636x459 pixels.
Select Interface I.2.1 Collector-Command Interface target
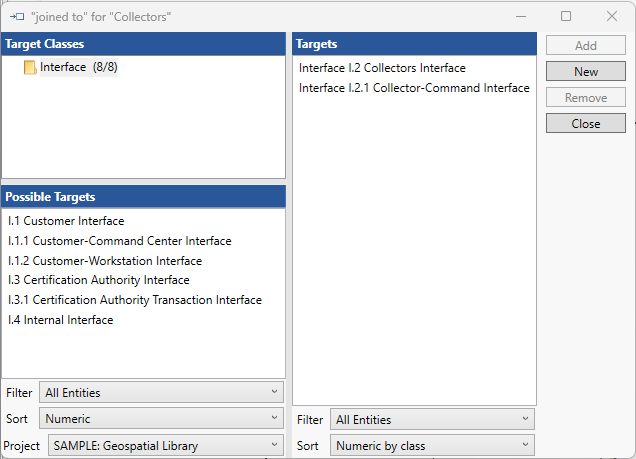pyautogui.click(x=414, y=88)
